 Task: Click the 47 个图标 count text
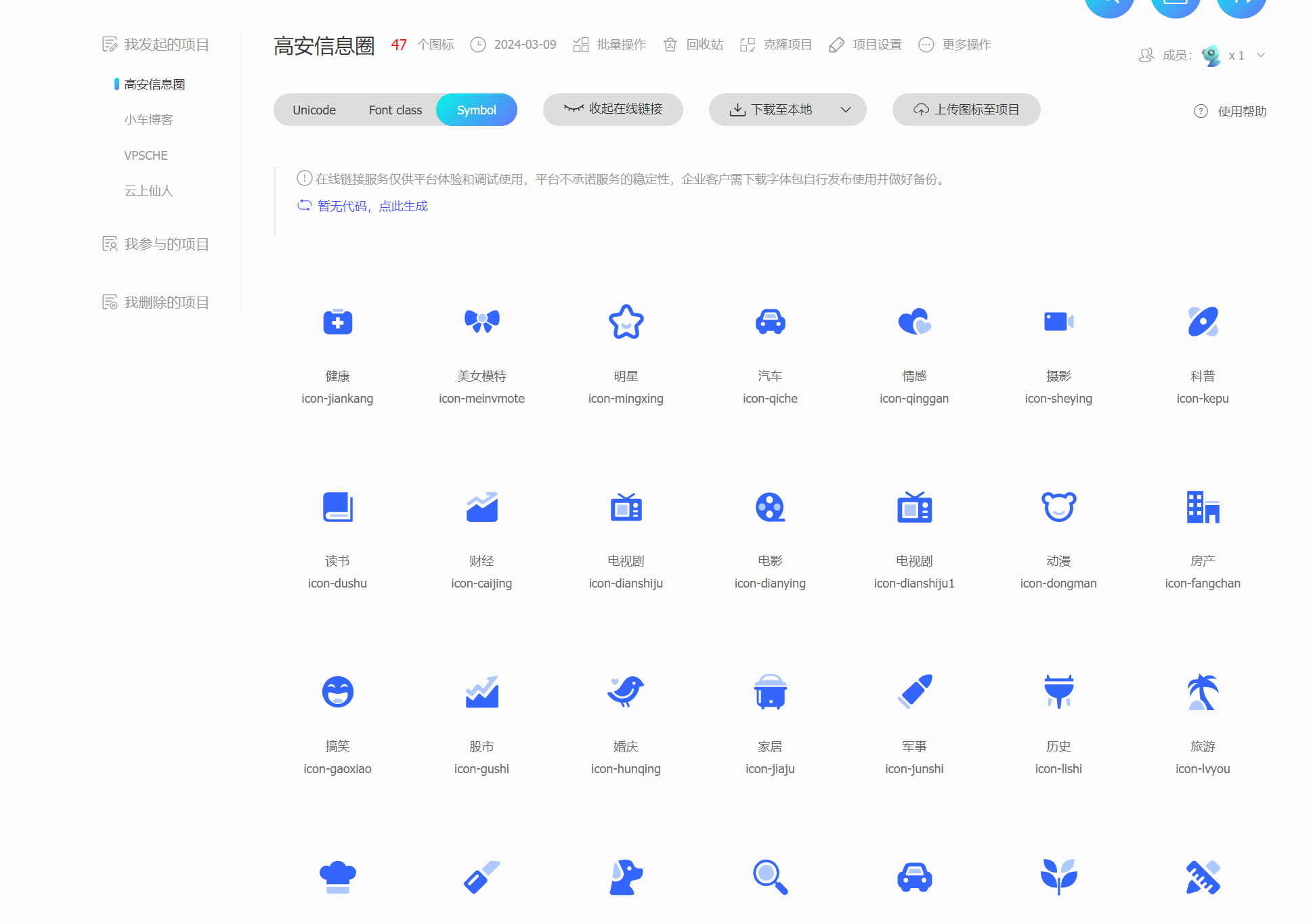click(x=423, y=45)
